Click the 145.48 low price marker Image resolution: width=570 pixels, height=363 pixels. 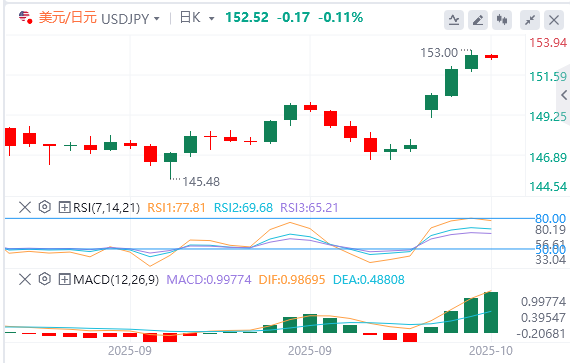click(x=201, y=181)
